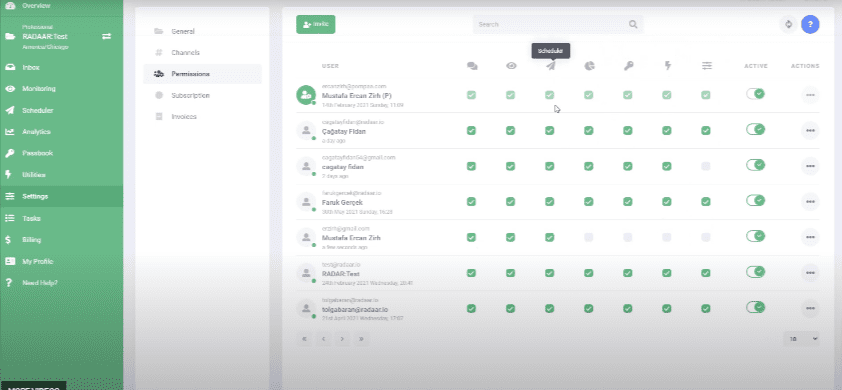This screenshot has height=390, width=842.
Task: Open actions menu for Mustafa Ercan Zirh (gmail)
Action: 810,237
